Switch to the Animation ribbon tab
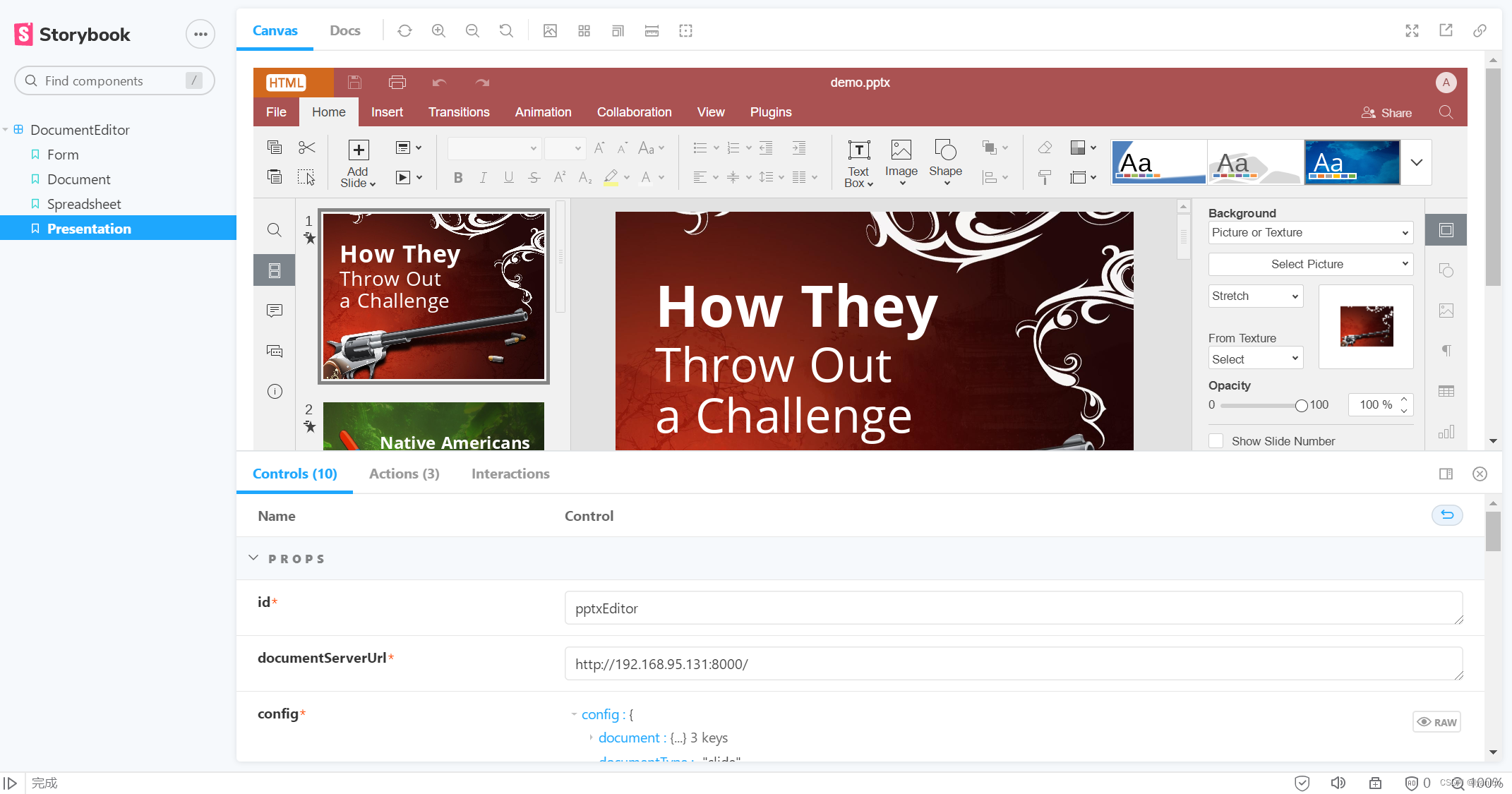This screenshot has width=1512, height=794. pos(543,112)
